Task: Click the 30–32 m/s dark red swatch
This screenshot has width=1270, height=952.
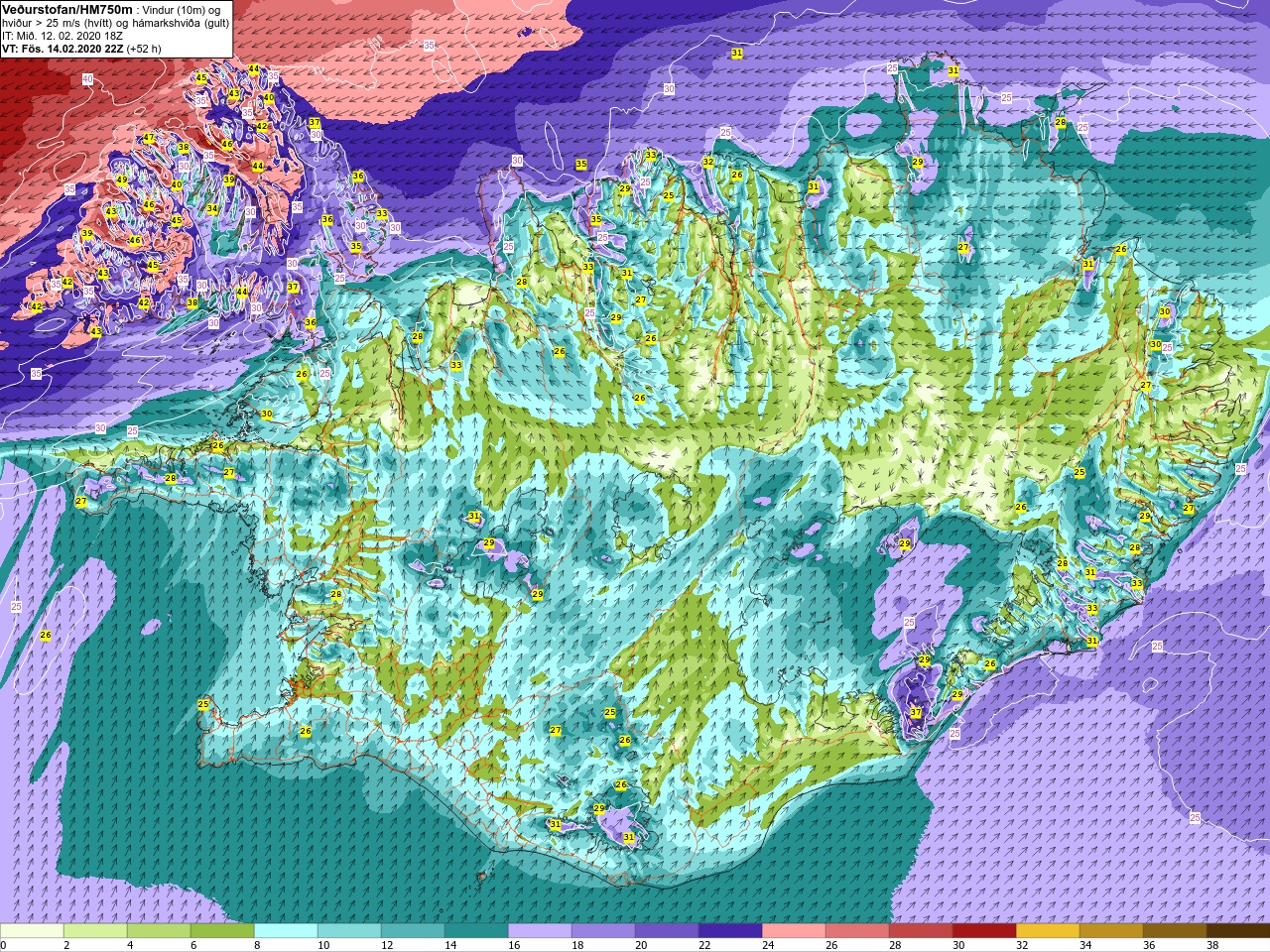Action: coord(984,931)
